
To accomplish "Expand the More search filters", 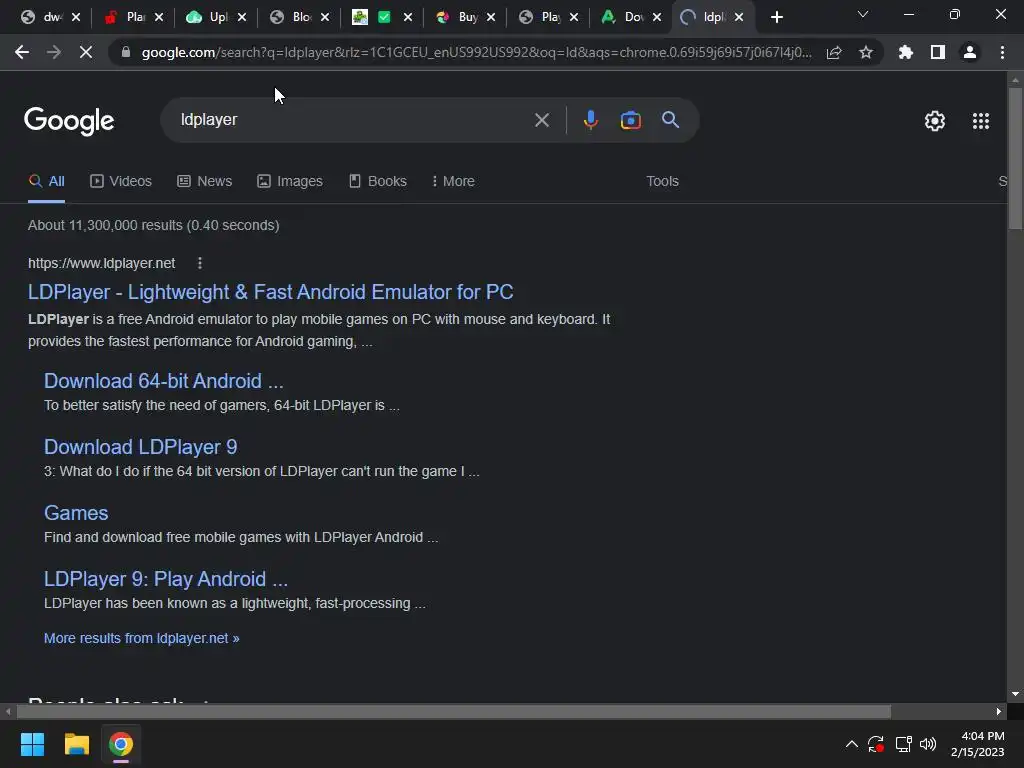I will click(453, 181).
